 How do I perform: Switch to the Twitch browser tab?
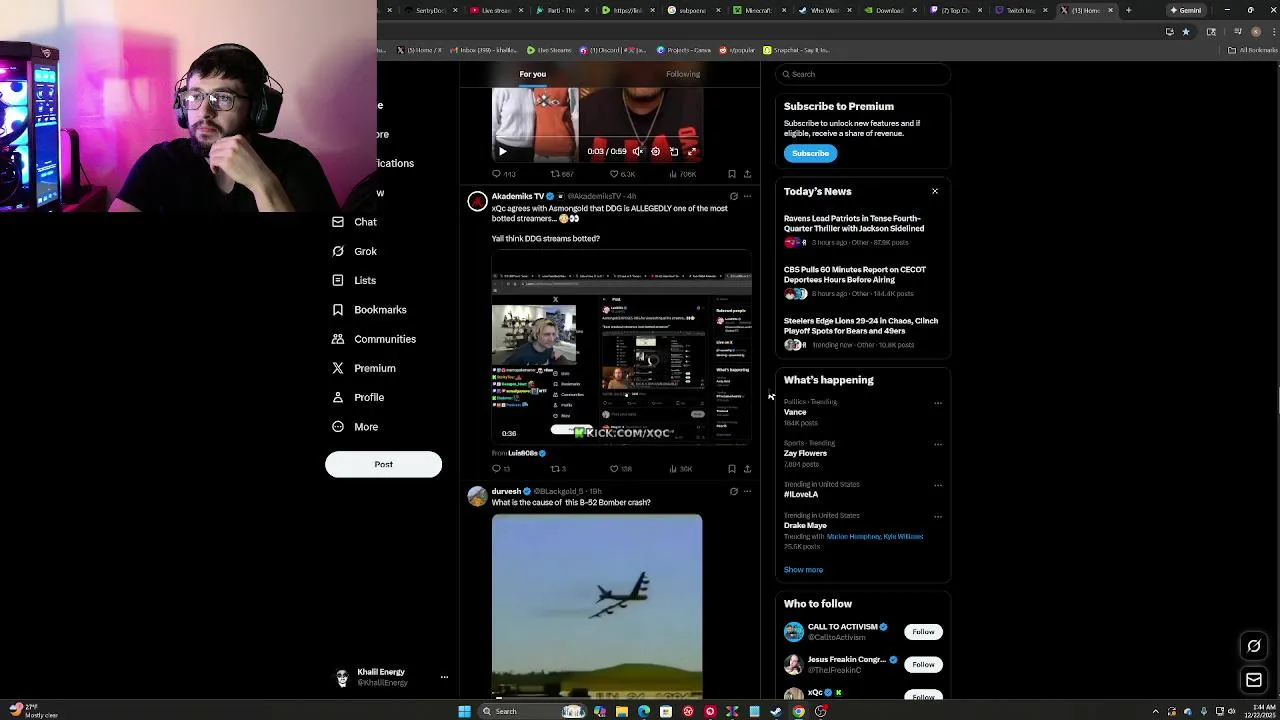(x=1019, y=10)
